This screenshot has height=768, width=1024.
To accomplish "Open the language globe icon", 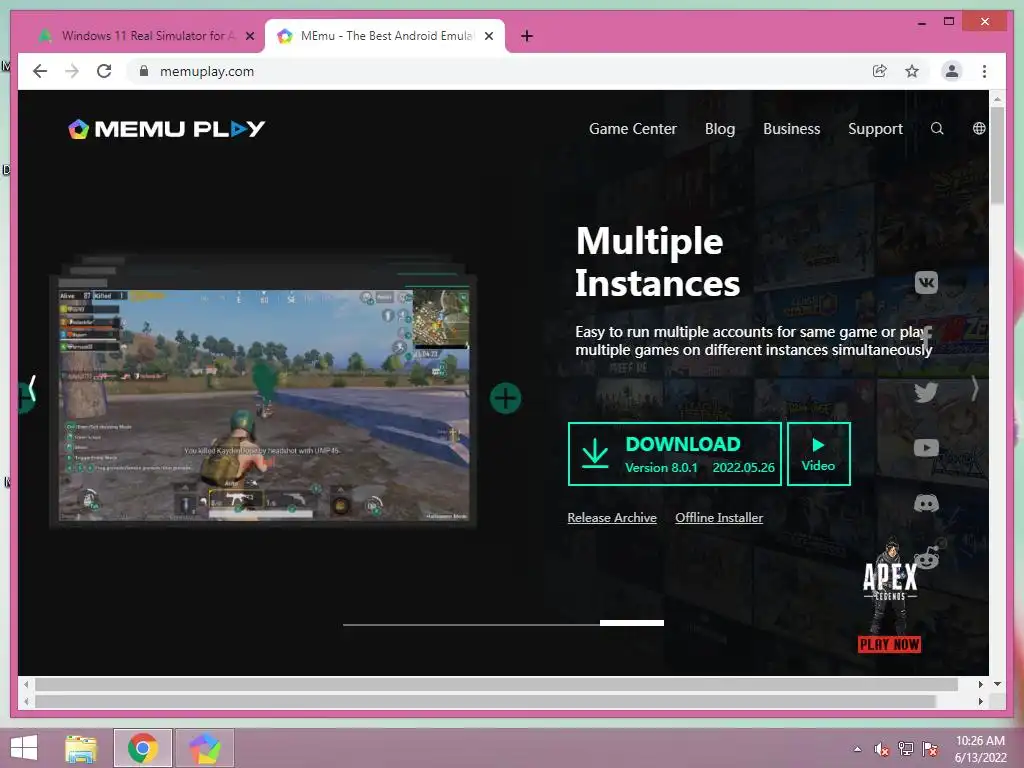I will click(978, 129).
